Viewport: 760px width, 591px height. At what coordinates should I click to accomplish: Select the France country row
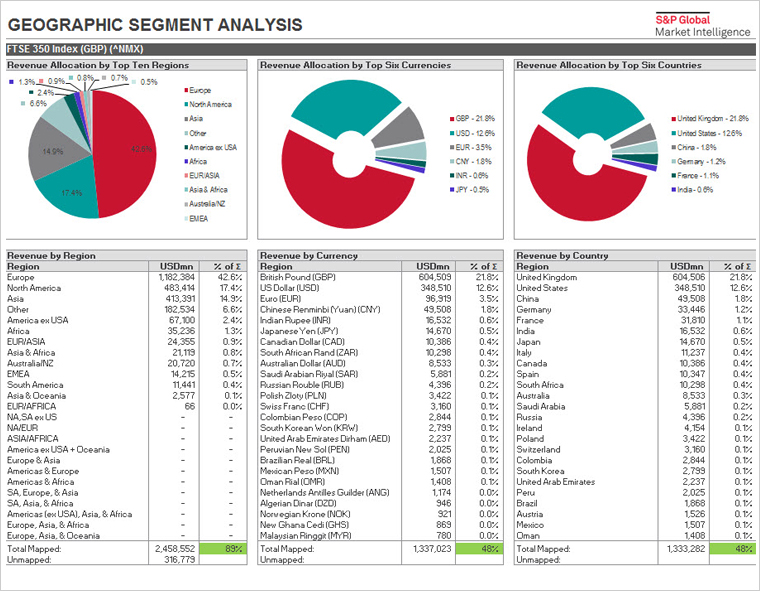pos(635,320)
